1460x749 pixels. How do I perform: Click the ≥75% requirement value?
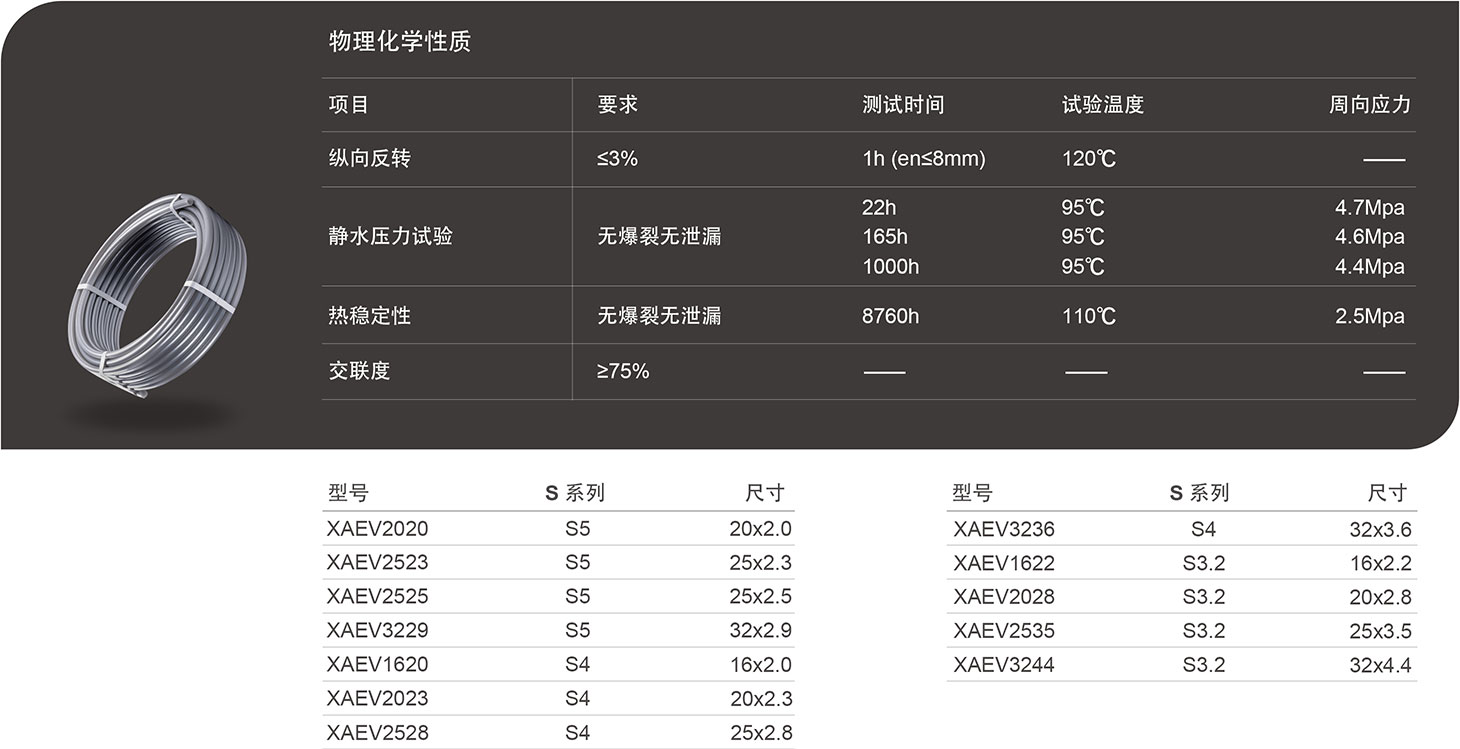[623, 371]
